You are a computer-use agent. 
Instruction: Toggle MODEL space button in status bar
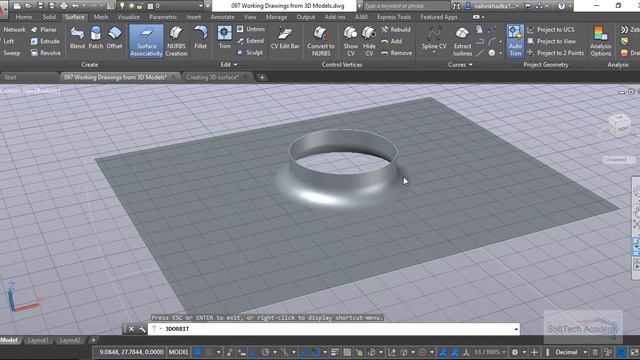click(178, 352)
